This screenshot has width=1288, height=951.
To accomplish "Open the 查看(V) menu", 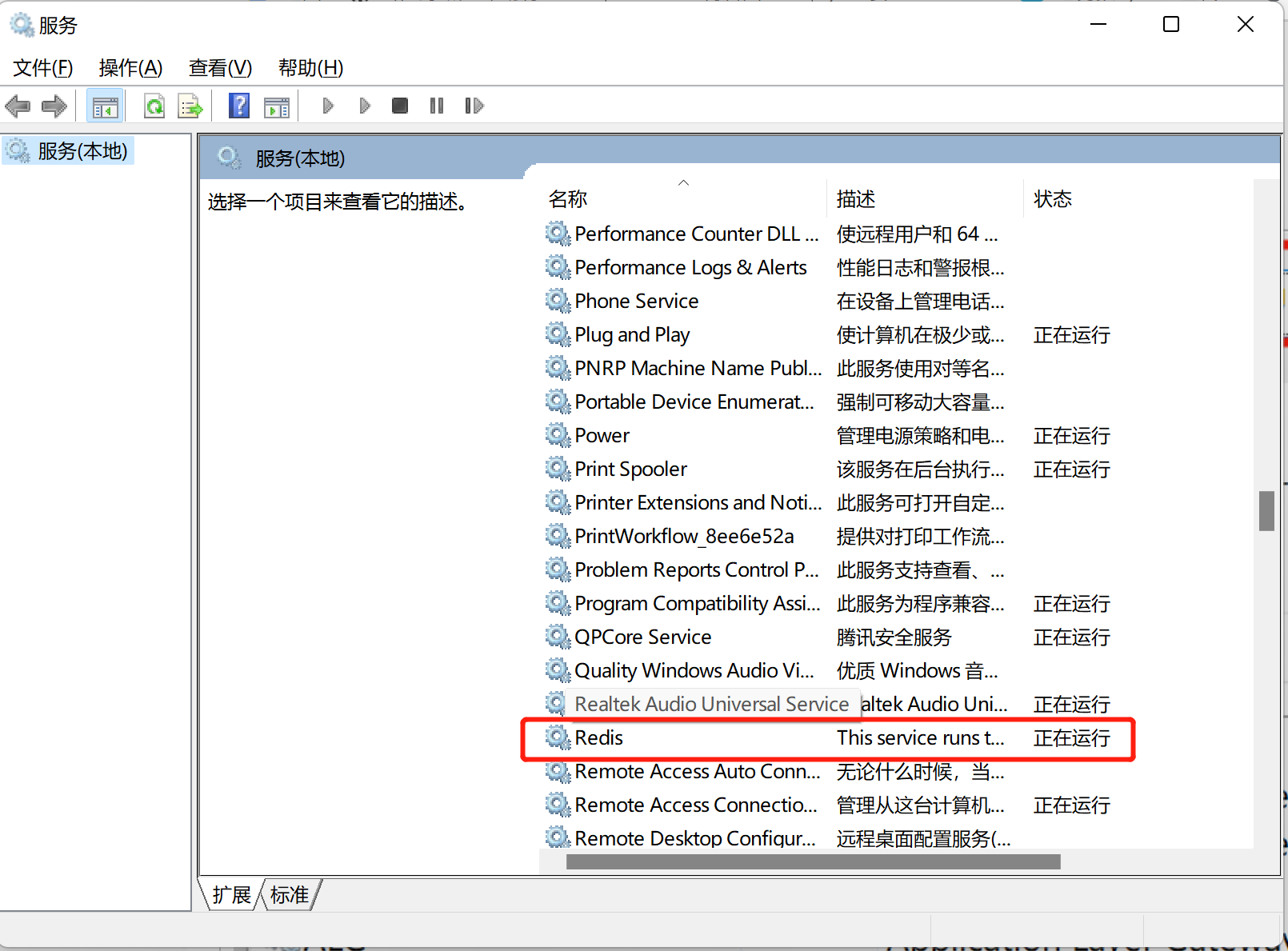I will coord(220,68).
